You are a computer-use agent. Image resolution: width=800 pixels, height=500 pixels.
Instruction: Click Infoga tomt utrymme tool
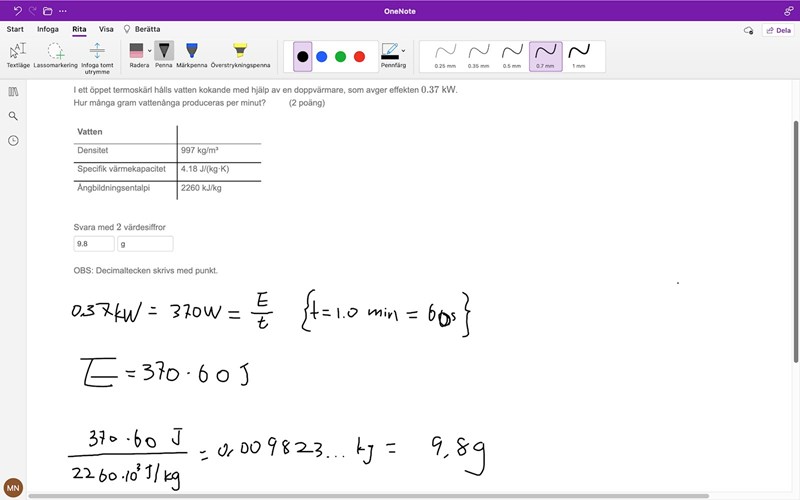coord(96,54)
